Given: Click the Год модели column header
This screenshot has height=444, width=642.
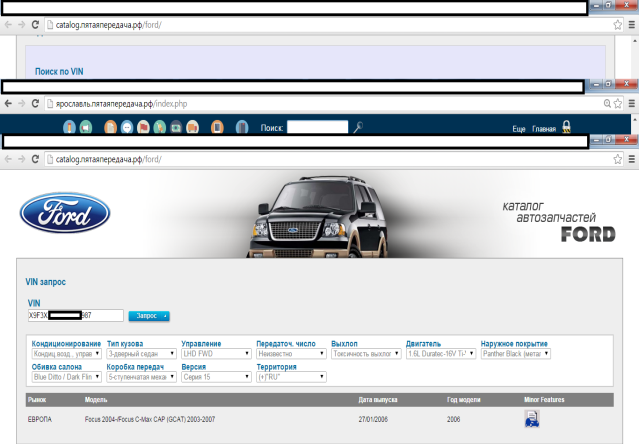Looking at the screenshot, I should [x=463, y=400].
